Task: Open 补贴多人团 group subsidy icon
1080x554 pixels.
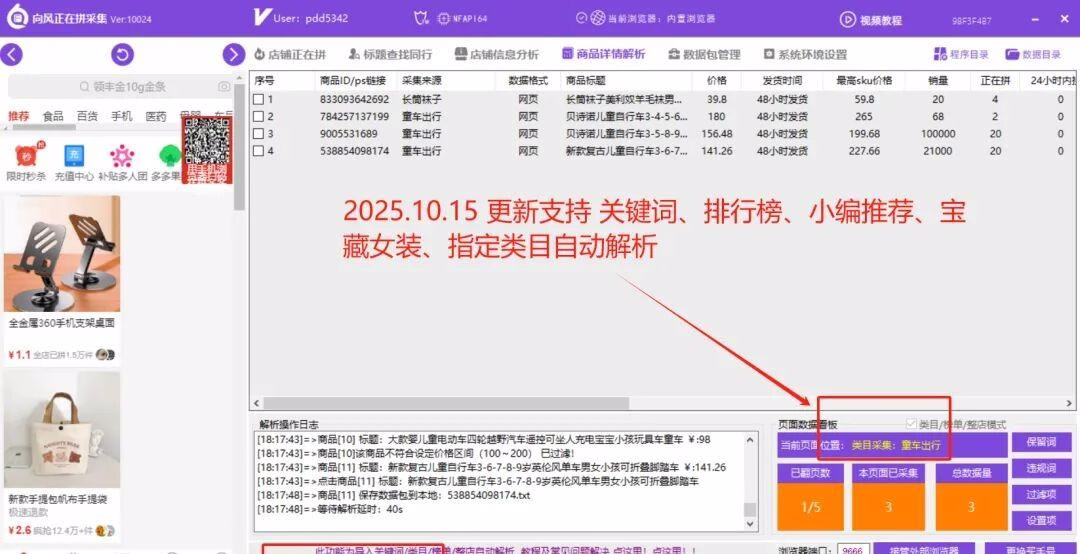Action: [x=122, y=156]
